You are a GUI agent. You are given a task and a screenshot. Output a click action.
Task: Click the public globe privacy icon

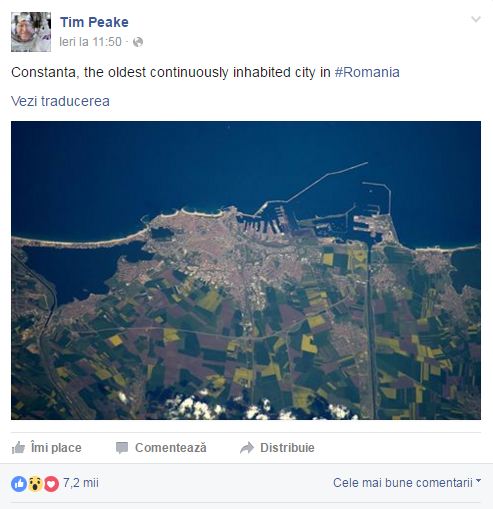coord(138,42)
